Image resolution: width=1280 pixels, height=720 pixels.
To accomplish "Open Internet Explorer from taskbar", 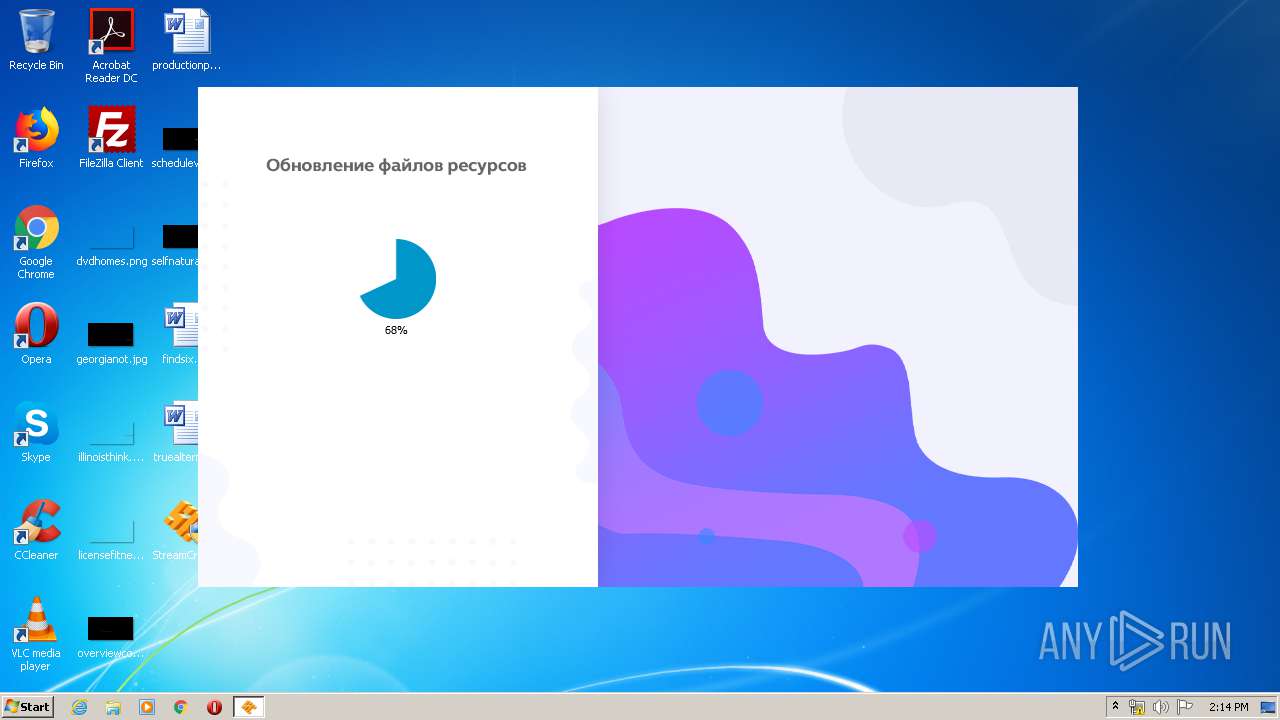I will 79,707.
